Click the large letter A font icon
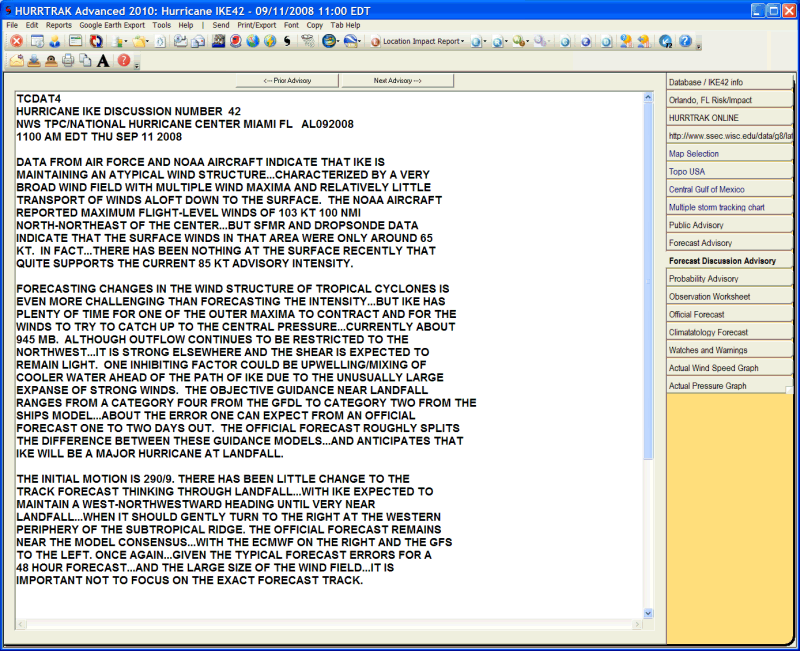 [x=103, y=61]
